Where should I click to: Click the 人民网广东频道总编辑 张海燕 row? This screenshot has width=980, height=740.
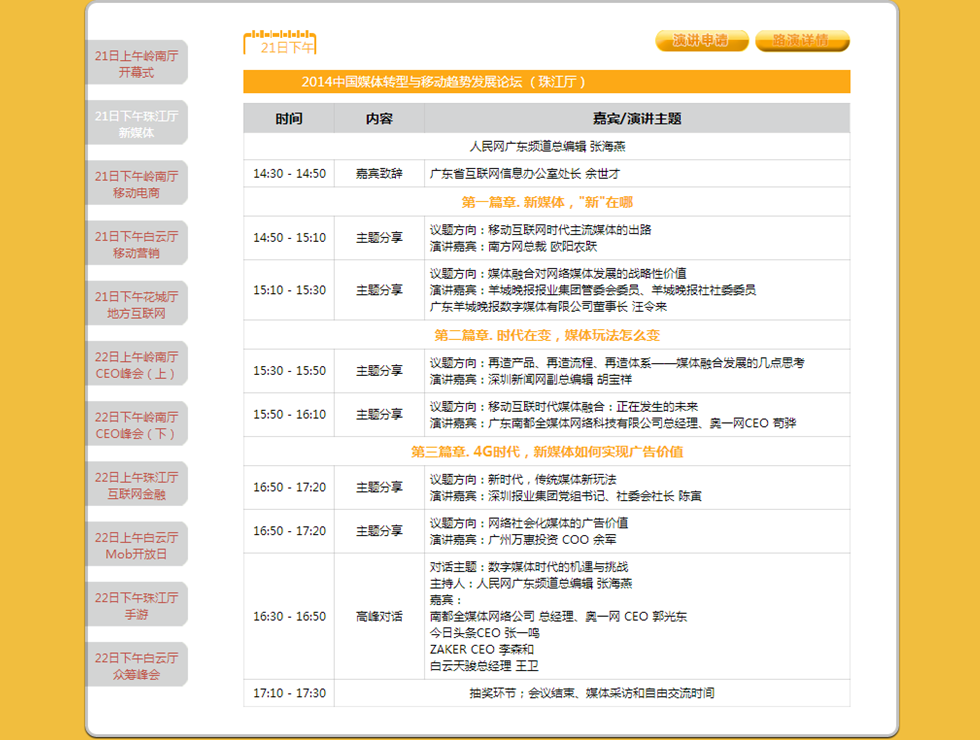(x=547, y=146)
